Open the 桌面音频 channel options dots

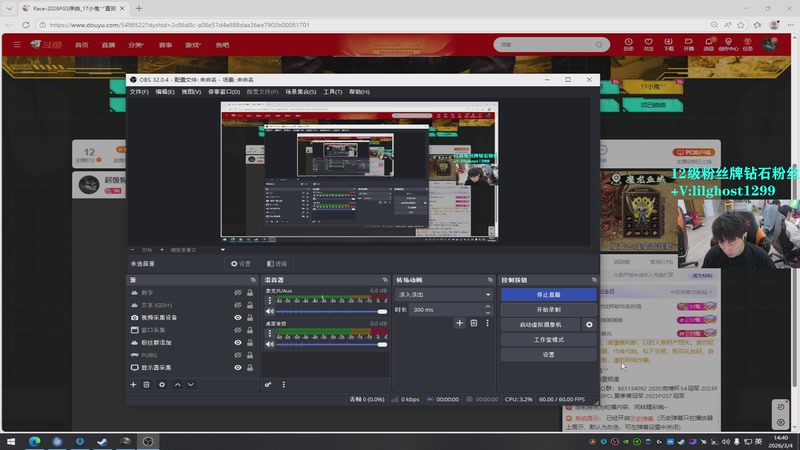pos(270,334)
